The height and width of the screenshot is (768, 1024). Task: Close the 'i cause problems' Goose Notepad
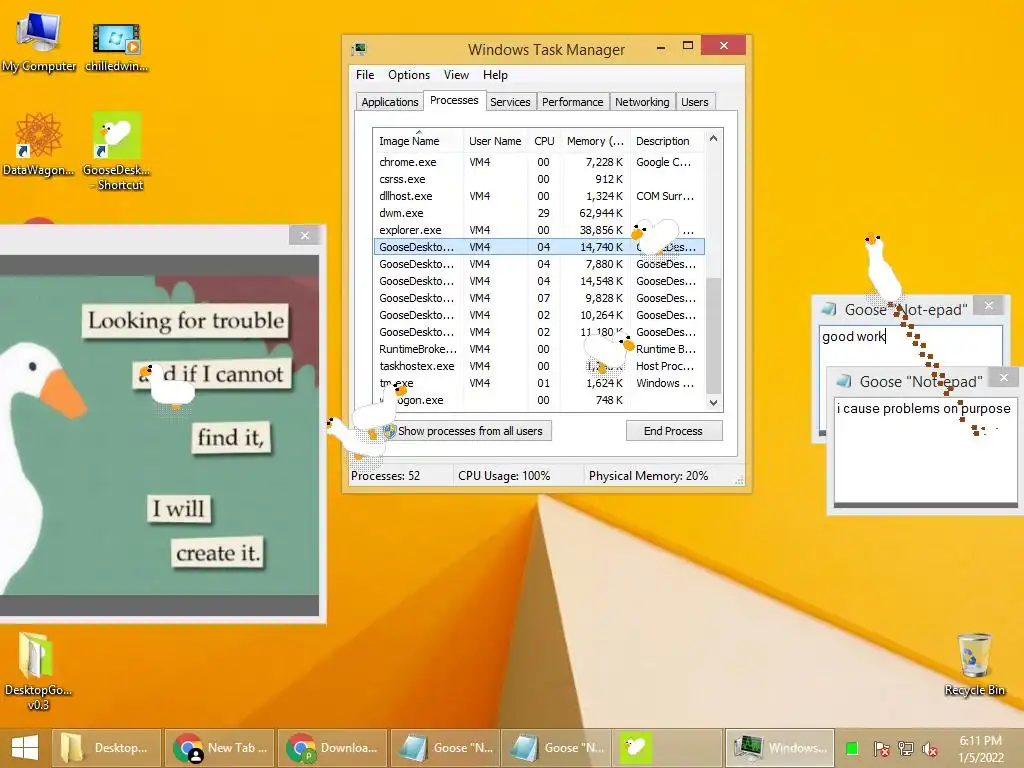pos(1004,377)
